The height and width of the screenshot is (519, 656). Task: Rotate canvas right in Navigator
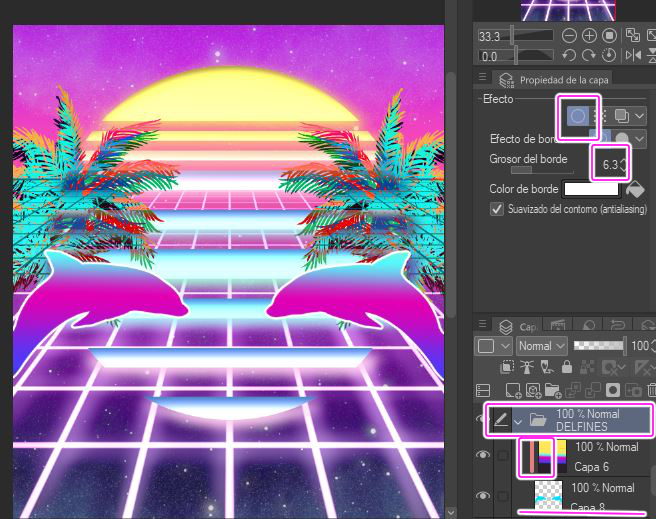tap(589, 55)
